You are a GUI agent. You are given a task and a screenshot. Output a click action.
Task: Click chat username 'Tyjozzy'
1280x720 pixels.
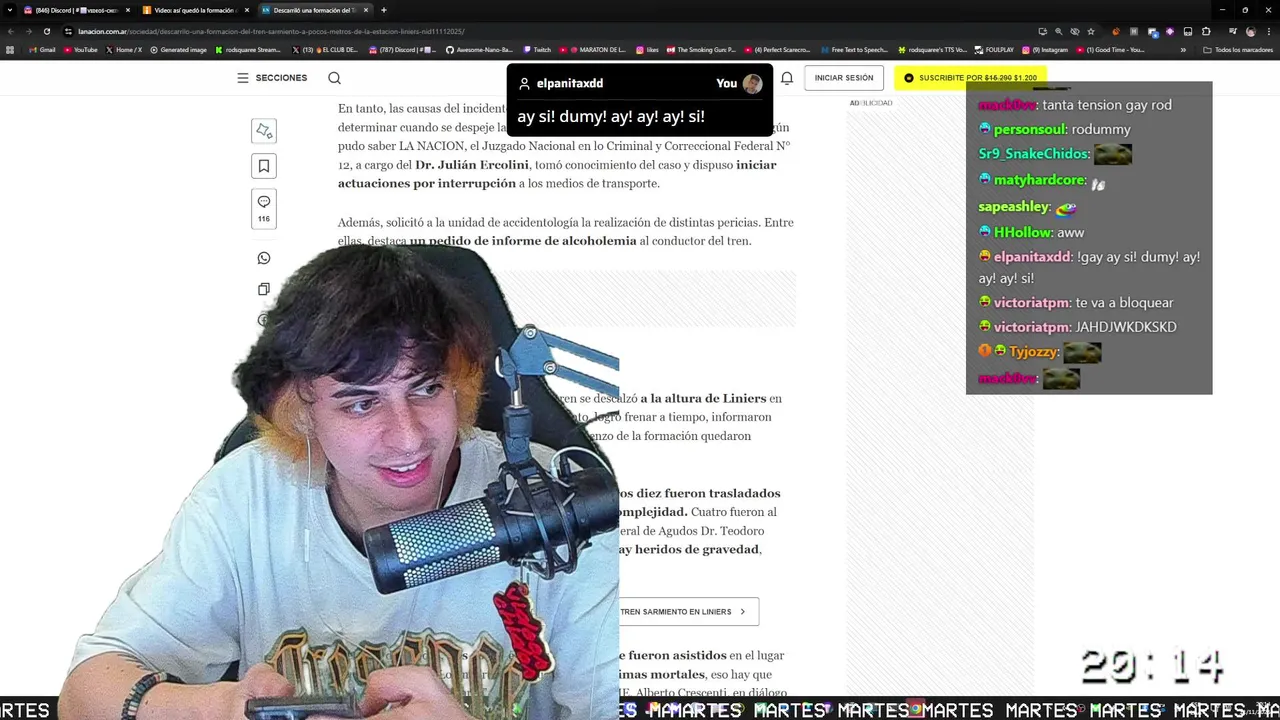point(1033,351)
